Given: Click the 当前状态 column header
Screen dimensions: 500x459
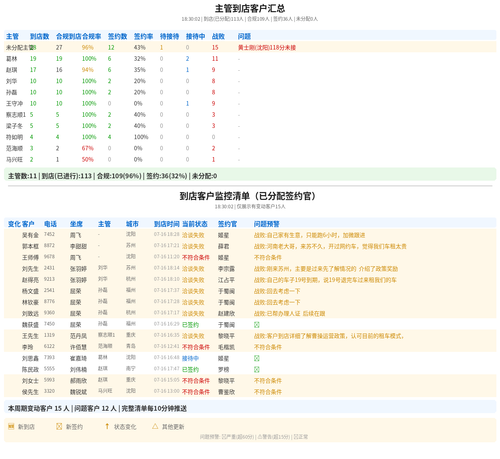Looking at the screenshot, I should [x=195, y=224].
